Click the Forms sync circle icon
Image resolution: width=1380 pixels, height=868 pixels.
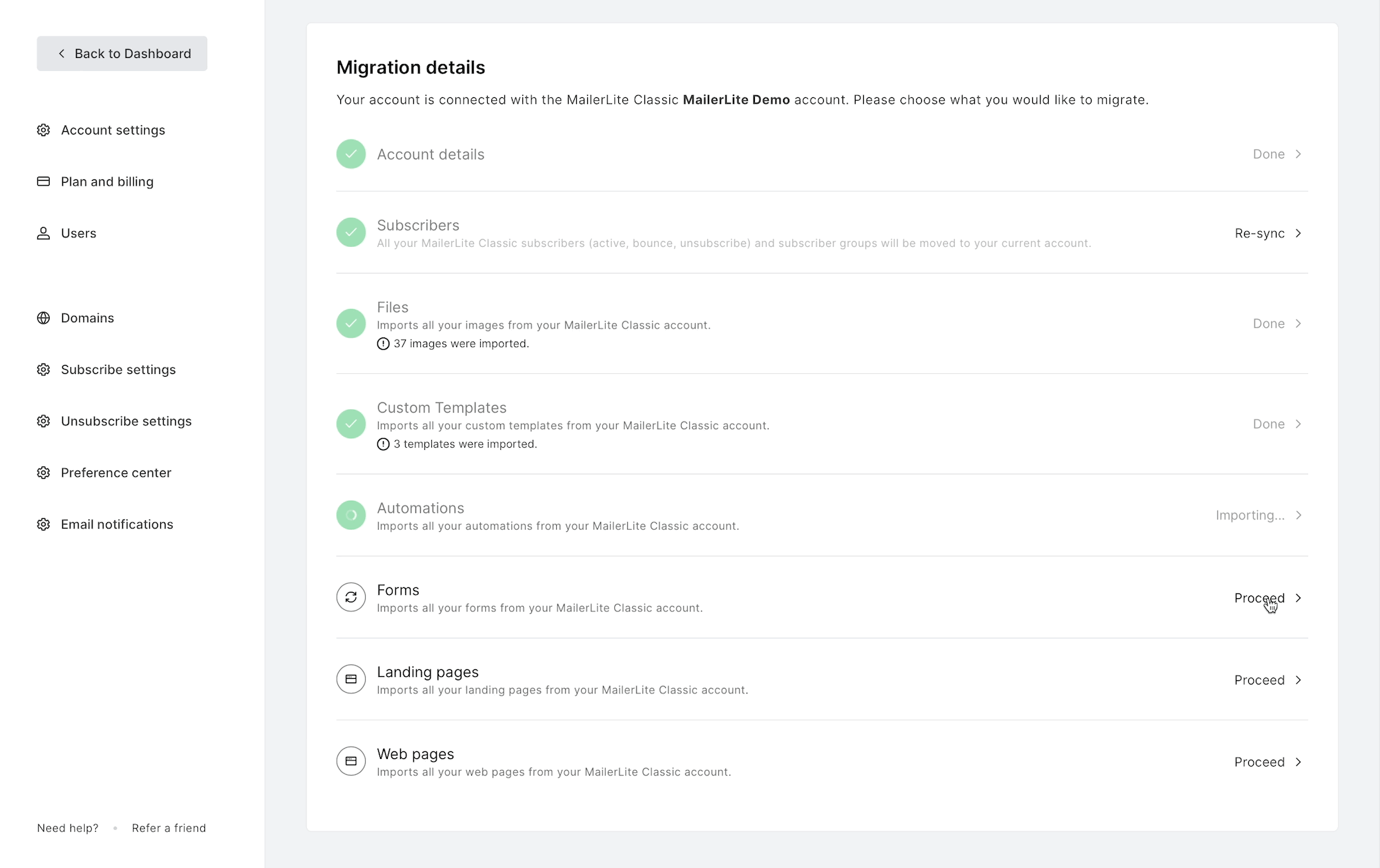pyautogui.click(x=351, y=598)
